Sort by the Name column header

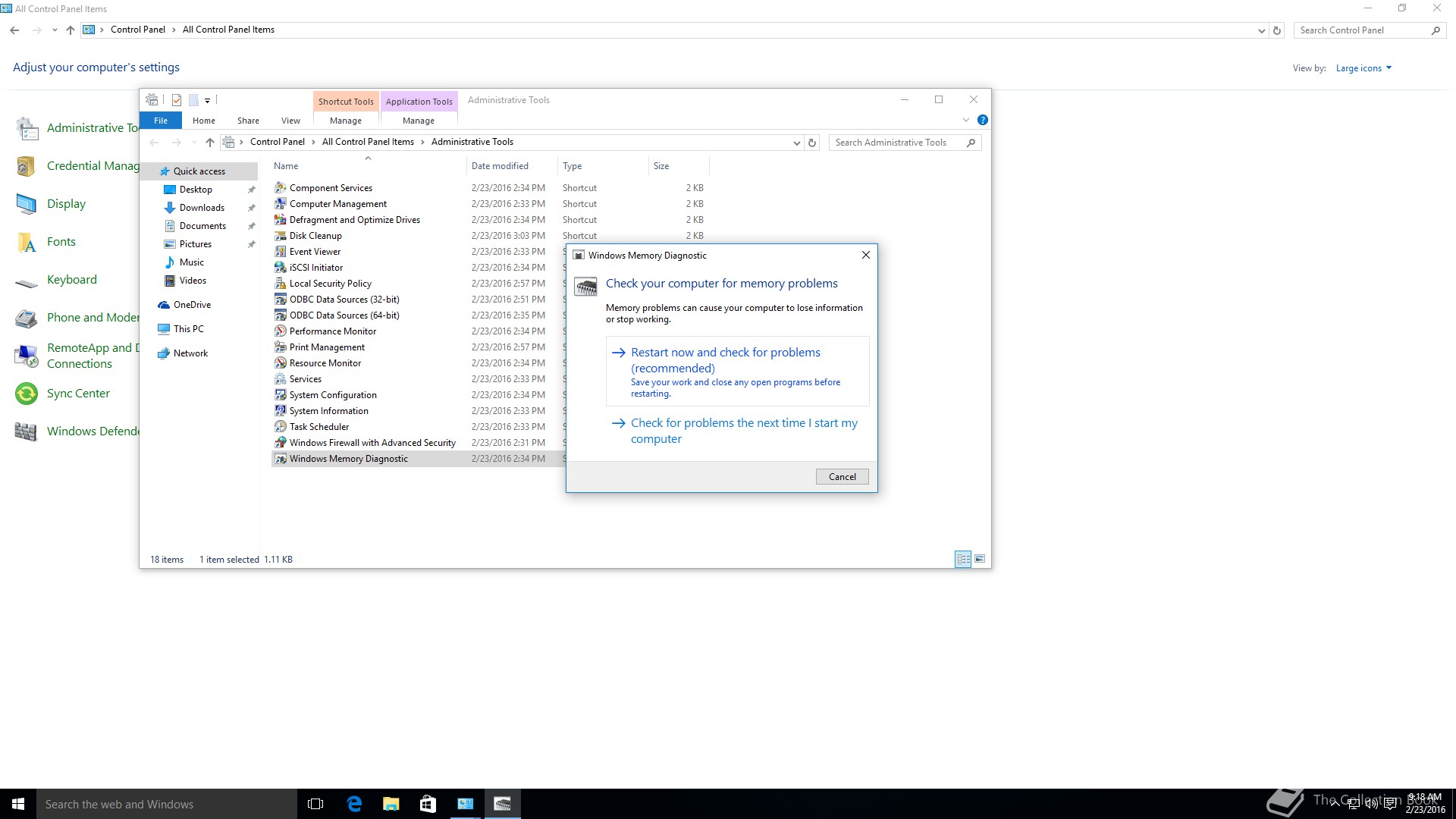pyautogui.click(x=368, y=166)
